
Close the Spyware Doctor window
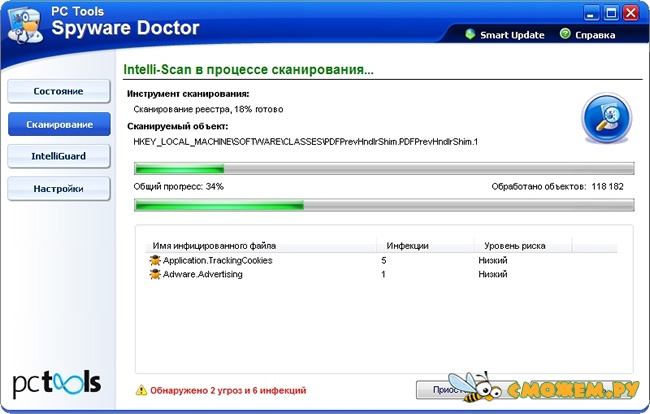click(x=631, y=13)
